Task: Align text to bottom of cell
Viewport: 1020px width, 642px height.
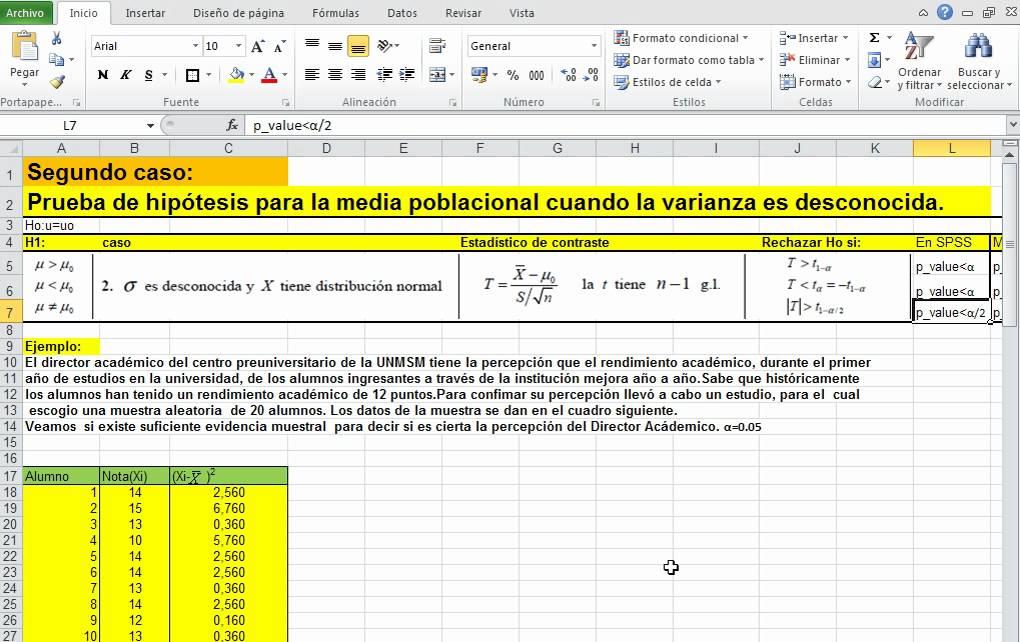Action: coord(358,46)
